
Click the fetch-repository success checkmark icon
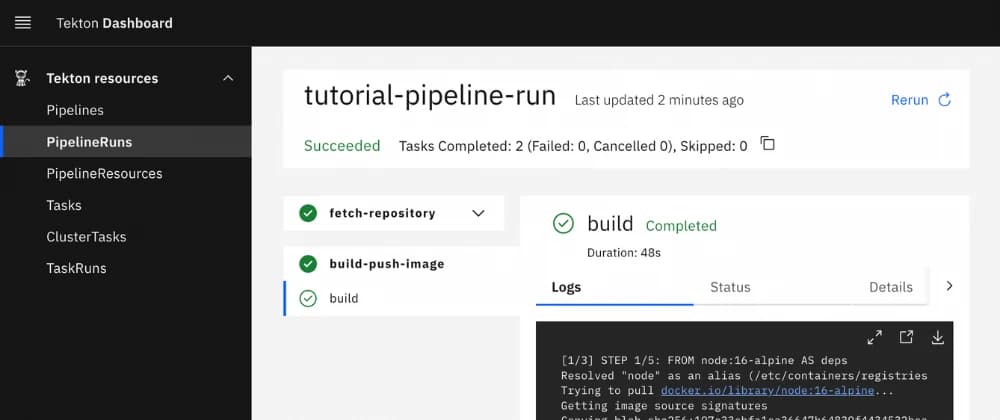coord(308,213)
